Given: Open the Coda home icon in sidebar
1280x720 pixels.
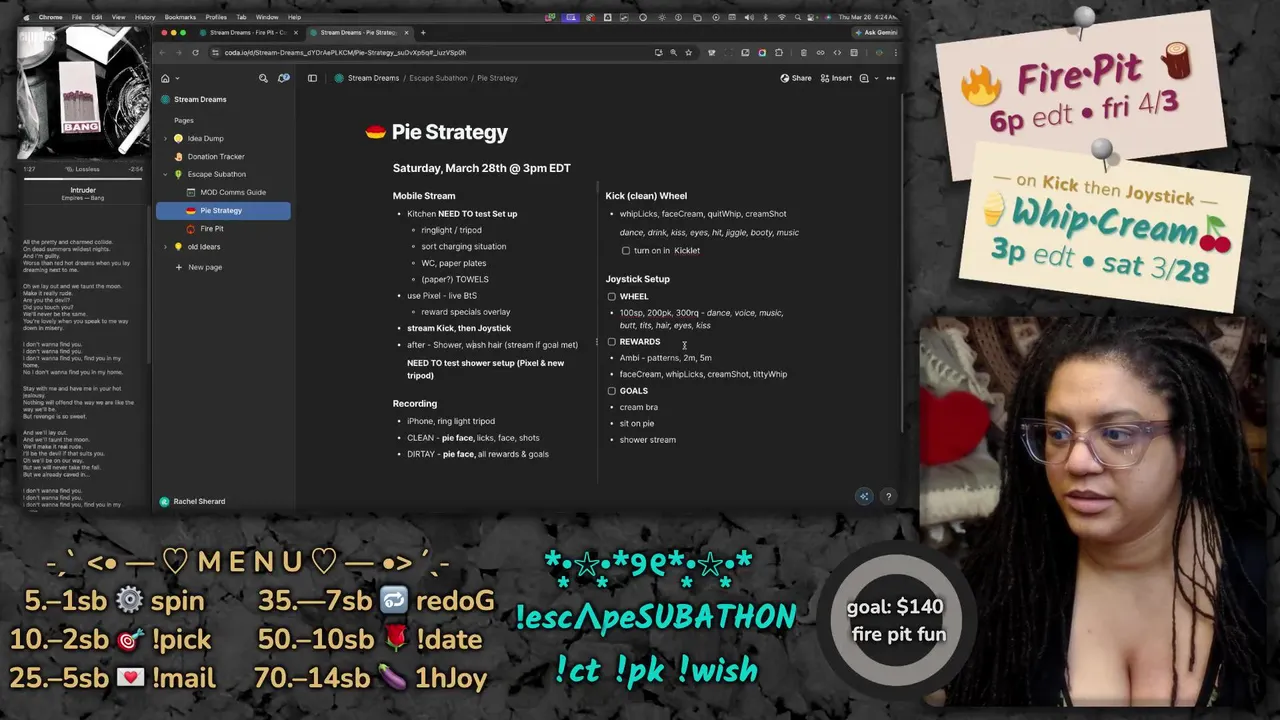Looking at the screenshot, I should tap(165, 78).
